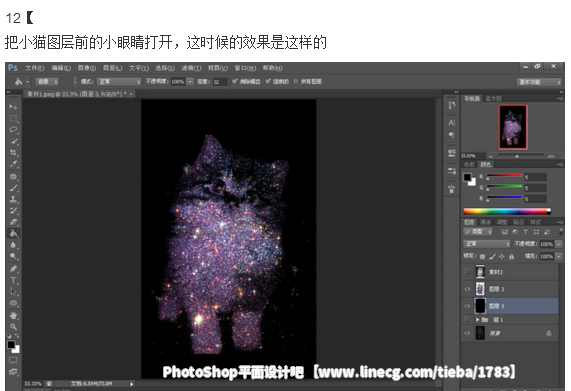This screenshot has height=391, width=571.
Task: Select the Paint Bucket tool
Action: pos(13,233)
